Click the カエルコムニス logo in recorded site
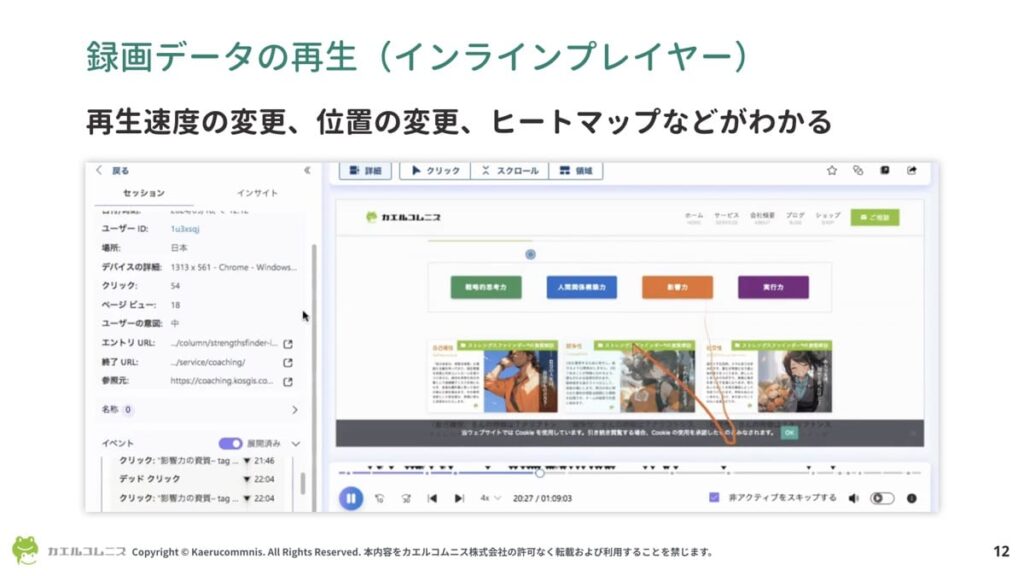The width and height of the screenshot is (1024, 576). [403, 217]
